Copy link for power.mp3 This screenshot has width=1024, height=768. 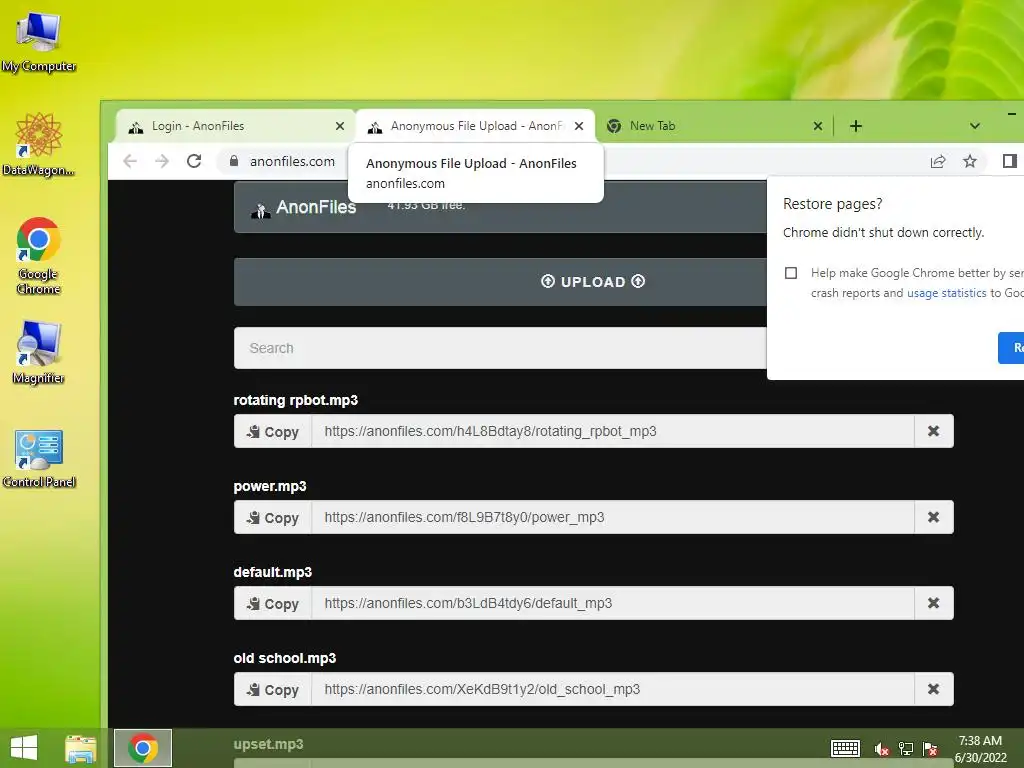273,517
